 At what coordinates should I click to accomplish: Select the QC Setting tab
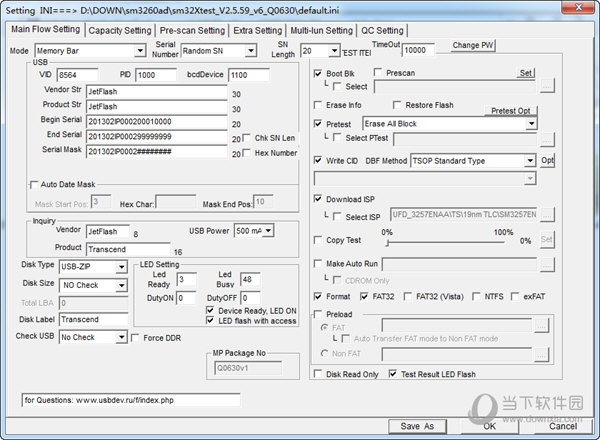(382, 31)
